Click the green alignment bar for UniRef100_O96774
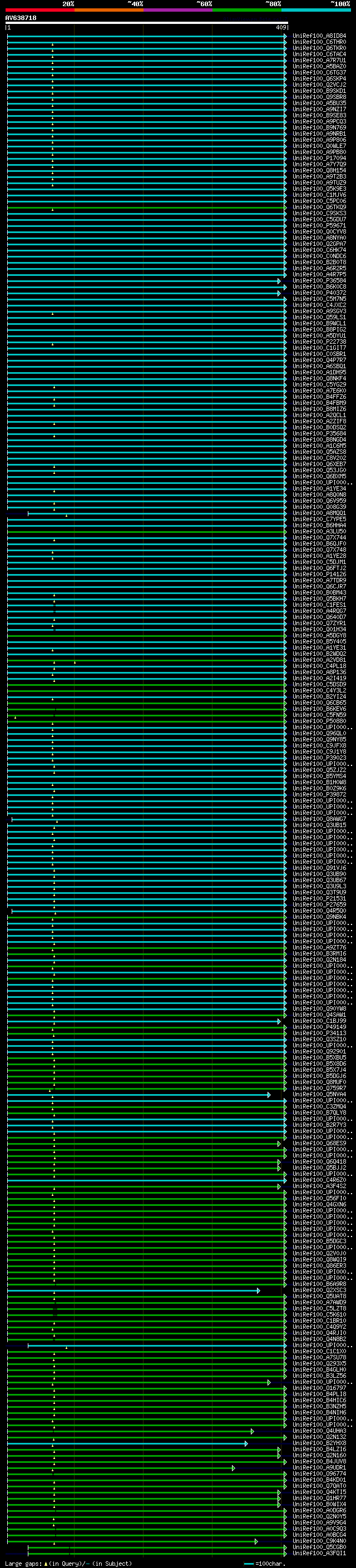Screen dimensions: 356x1568 (146, 1474)
